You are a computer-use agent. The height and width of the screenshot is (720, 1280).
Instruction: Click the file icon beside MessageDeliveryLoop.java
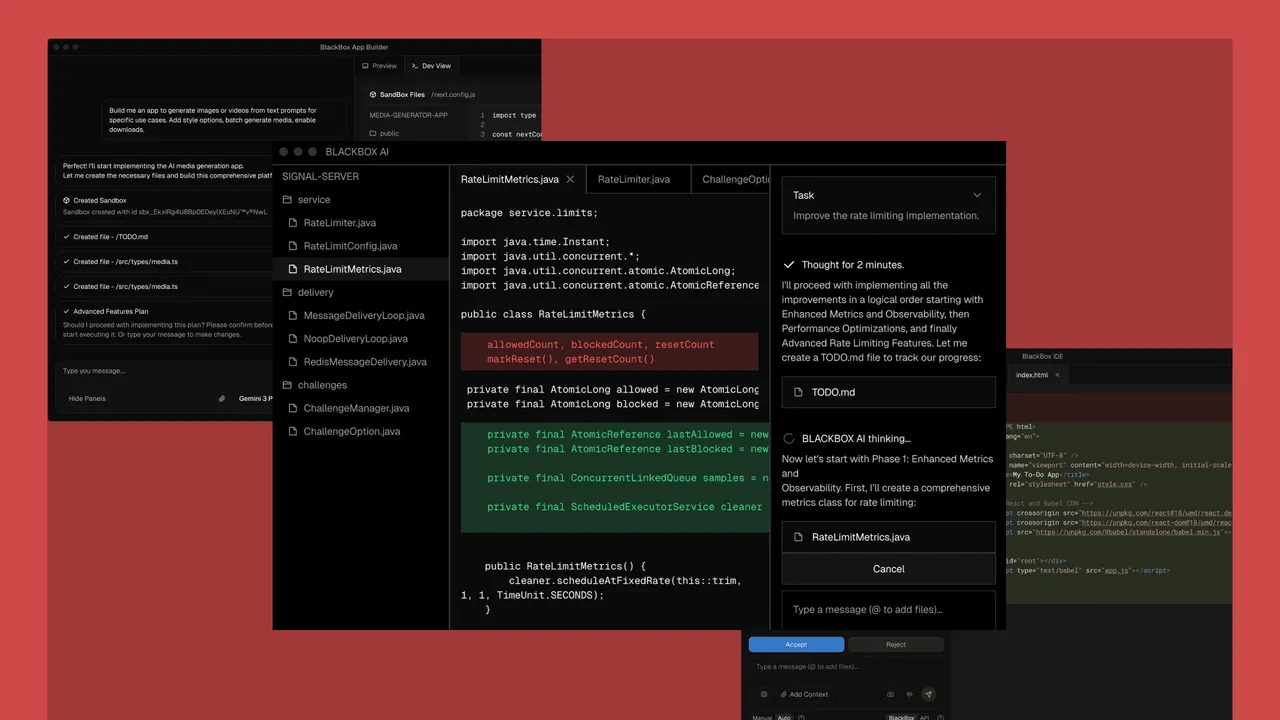coord(294,316)
